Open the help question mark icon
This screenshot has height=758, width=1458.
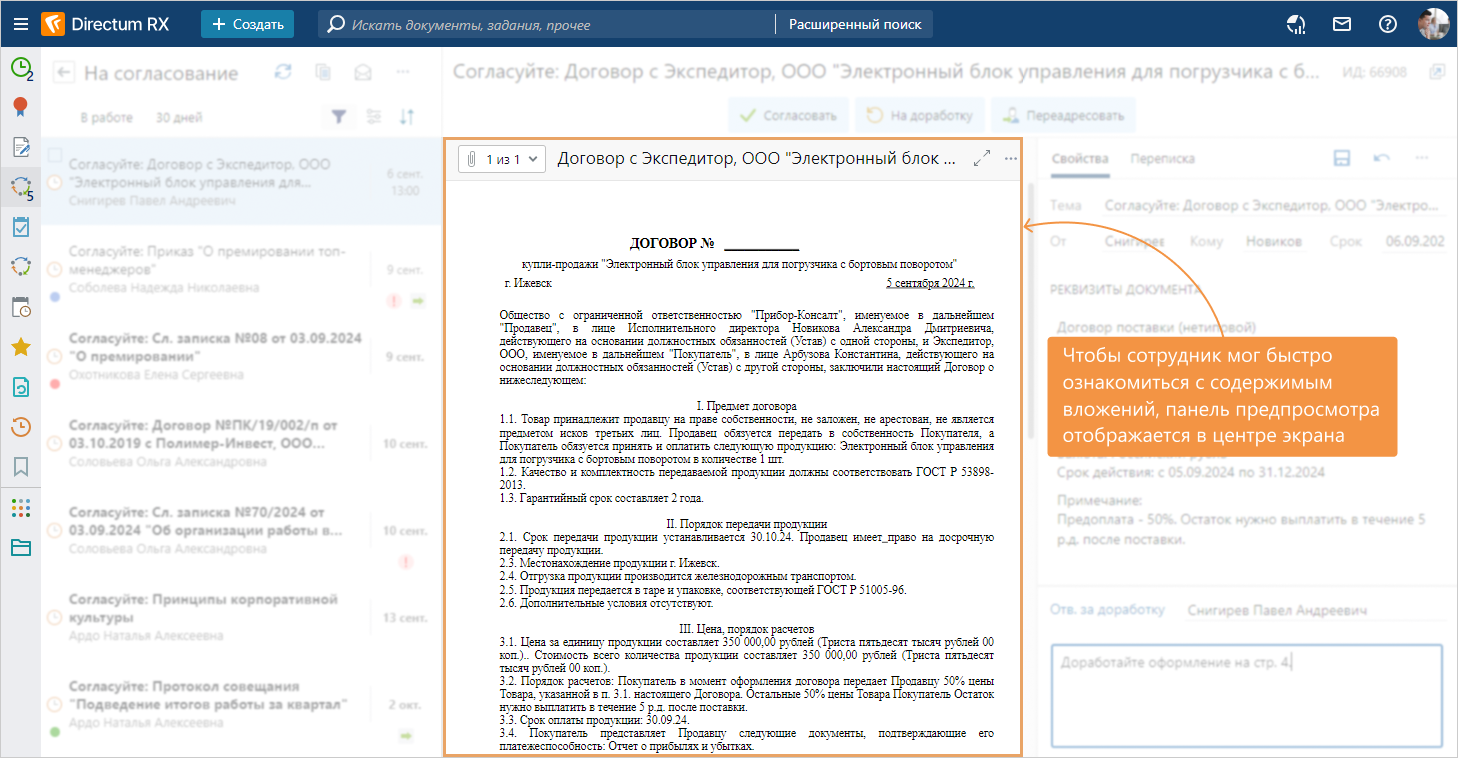tap(1387, 24)
